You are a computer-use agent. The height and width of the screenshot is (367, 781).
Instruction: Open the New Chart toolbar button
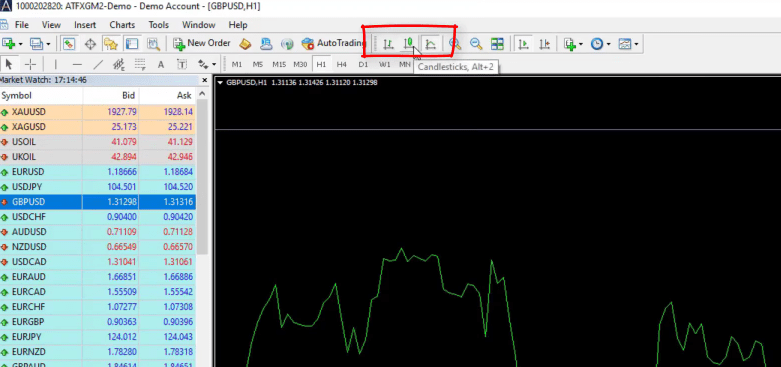click(8, 44)
